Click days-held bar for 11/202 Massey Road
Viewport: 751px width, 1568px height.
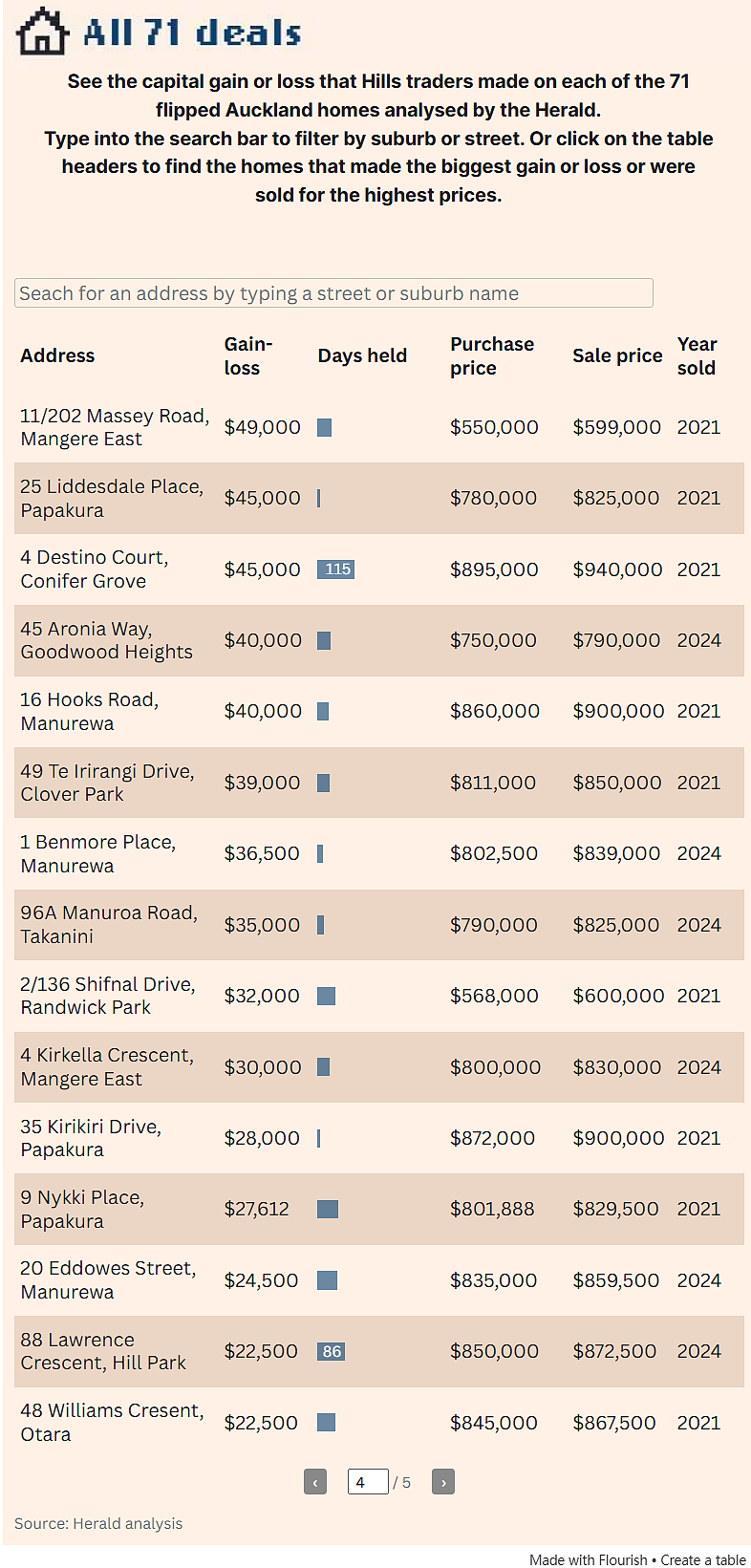(324, 427)
